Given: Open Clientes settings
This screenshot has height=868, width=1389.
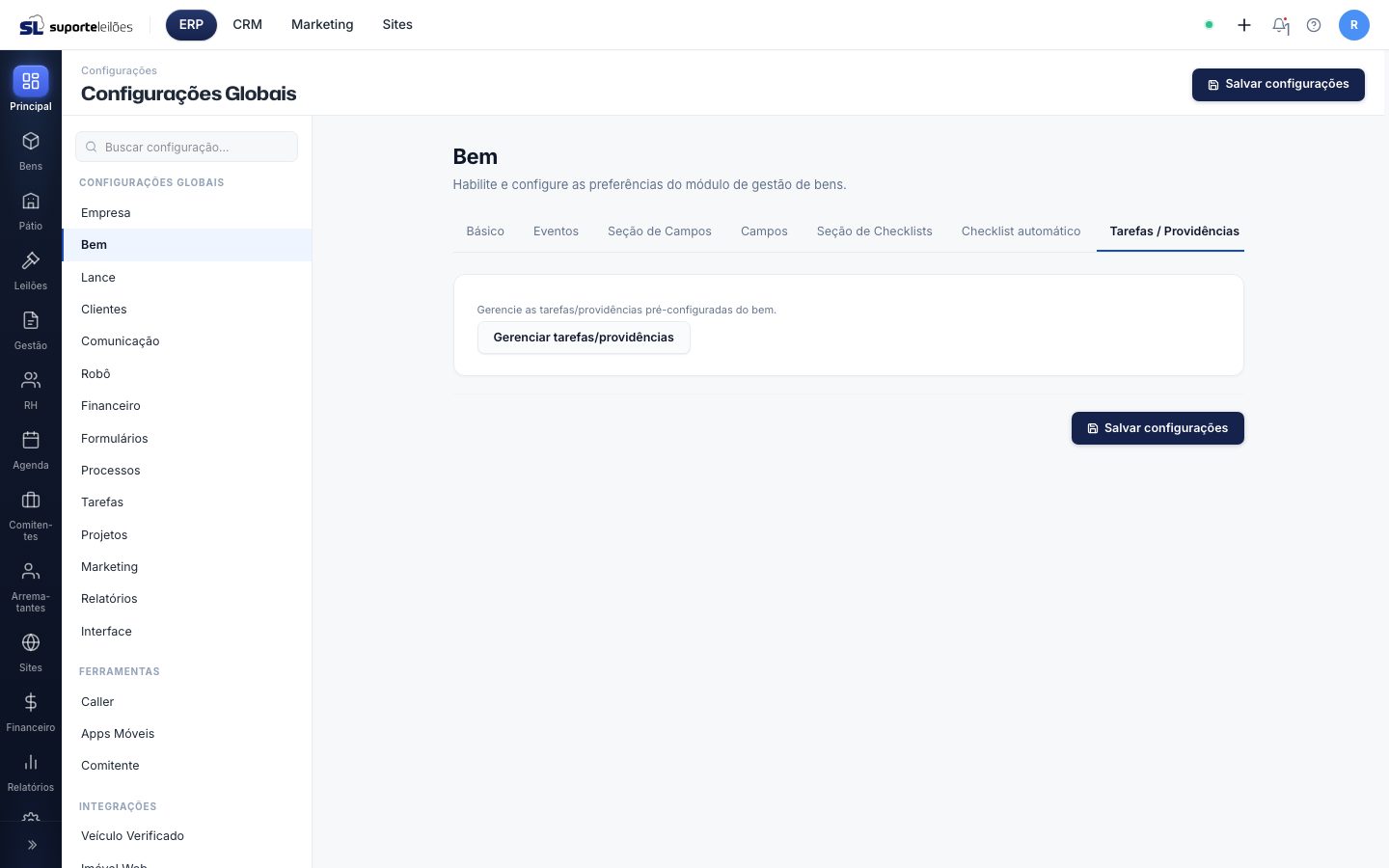Looking at the screenshot, I should tap(187, 310).
